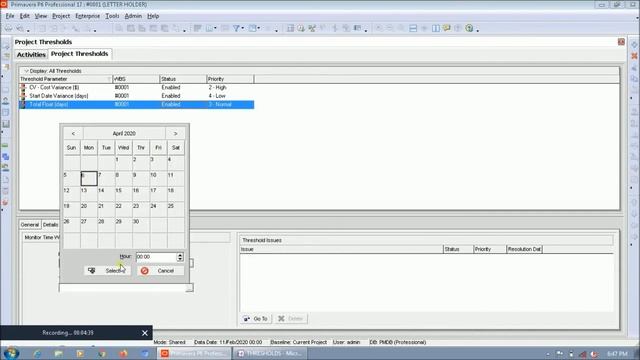Screen dimensions: 640x360
Task: Cancel the calendar date picker
Action: click(160, 271)
